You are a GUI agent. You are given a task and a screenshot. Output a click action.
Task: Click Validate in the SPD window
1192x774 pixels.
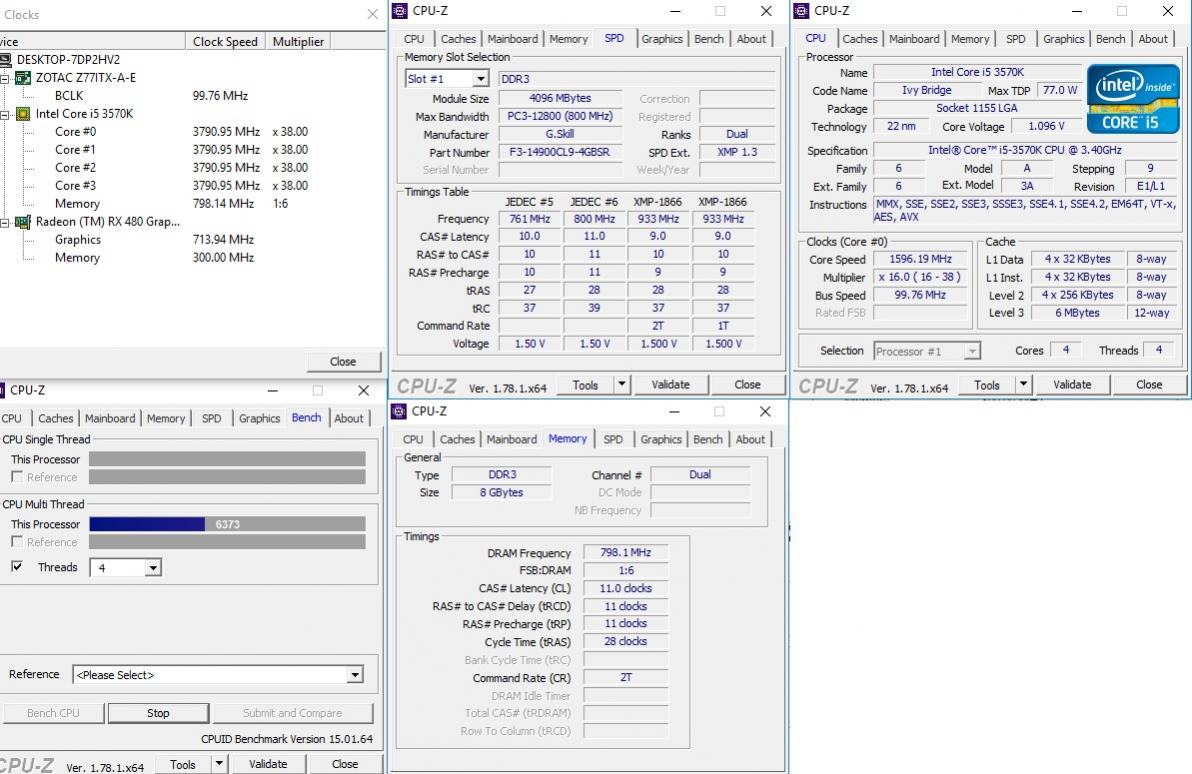[670, 385]
